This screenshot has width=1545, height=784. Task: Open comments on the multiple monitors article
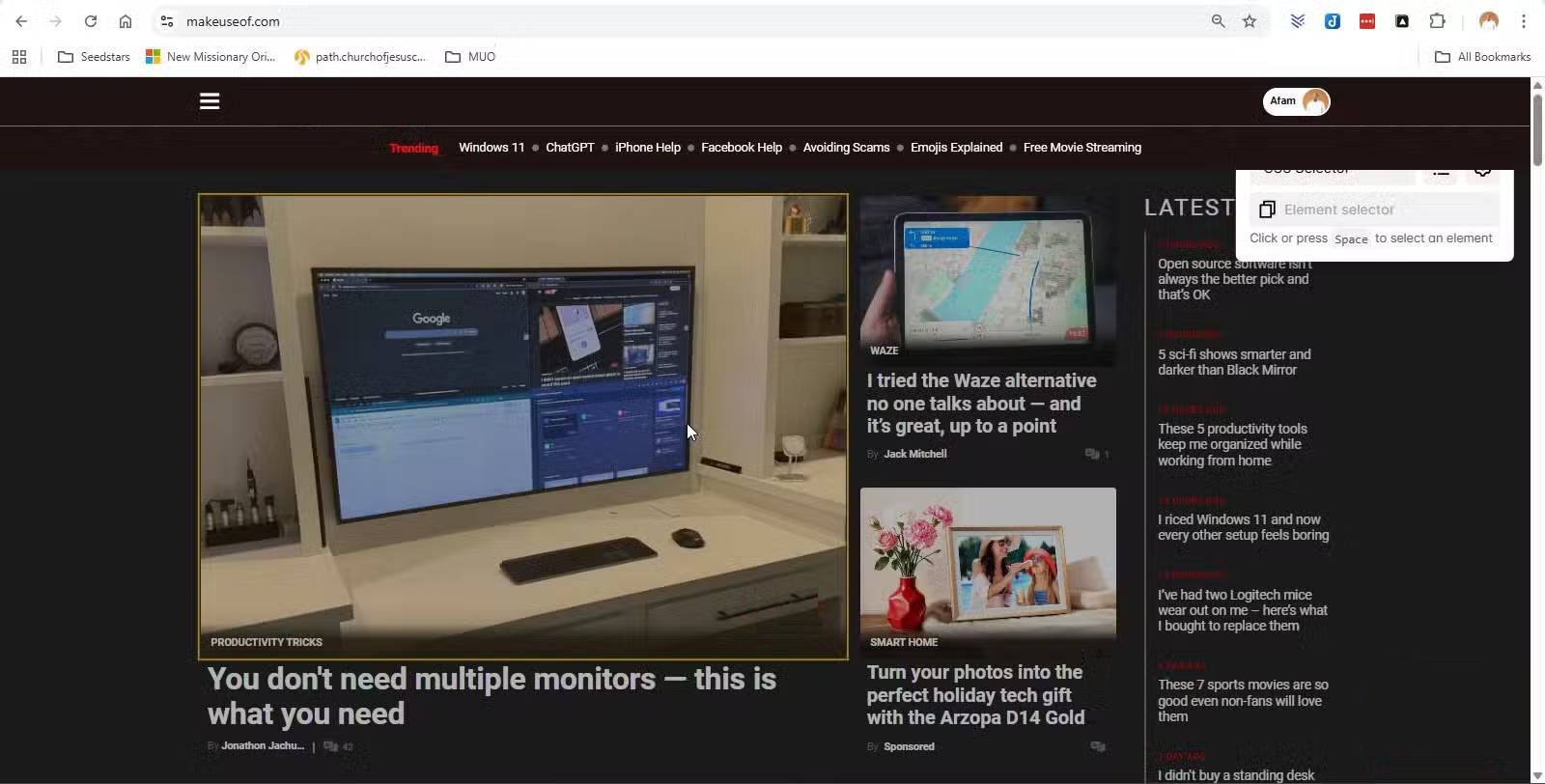tap(338, 746)
